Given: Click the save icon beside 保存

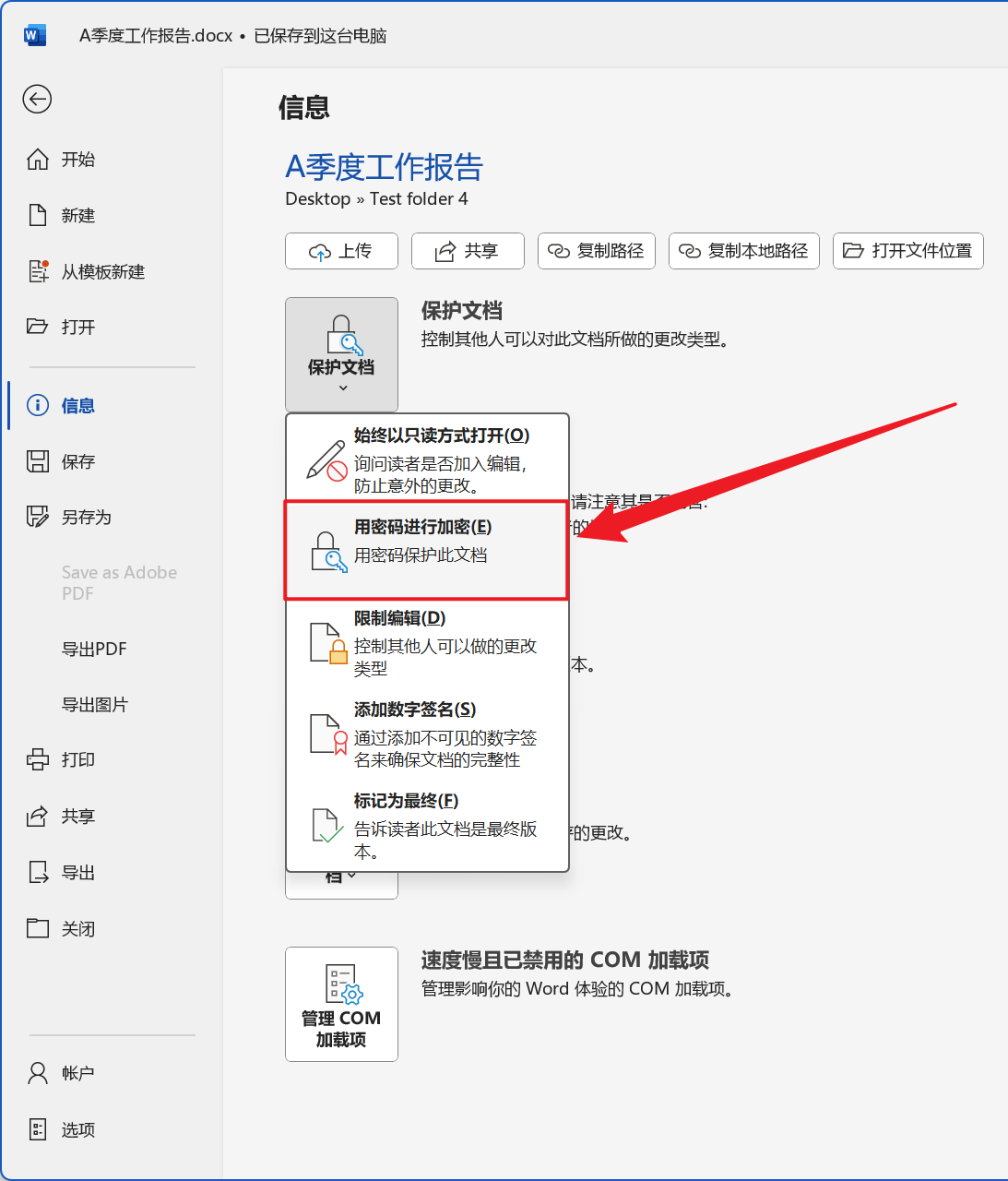Looking at the screenshot, I should [x=37, y=461].
